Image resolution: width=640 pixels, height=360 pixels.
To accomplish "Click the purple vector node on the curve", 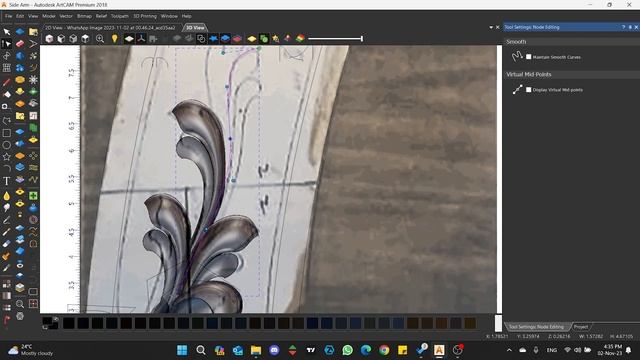I will tap(230, 139).
